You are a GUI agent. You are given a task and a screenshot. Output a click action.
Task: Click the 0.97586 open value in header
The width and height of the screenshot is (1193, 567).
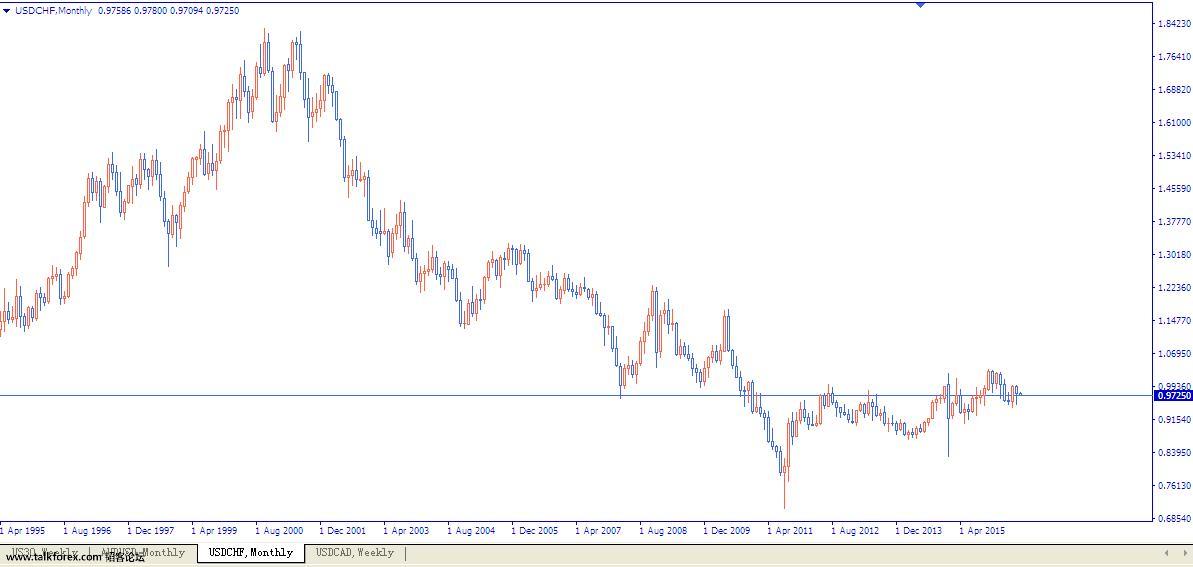(x=114, y=11)
